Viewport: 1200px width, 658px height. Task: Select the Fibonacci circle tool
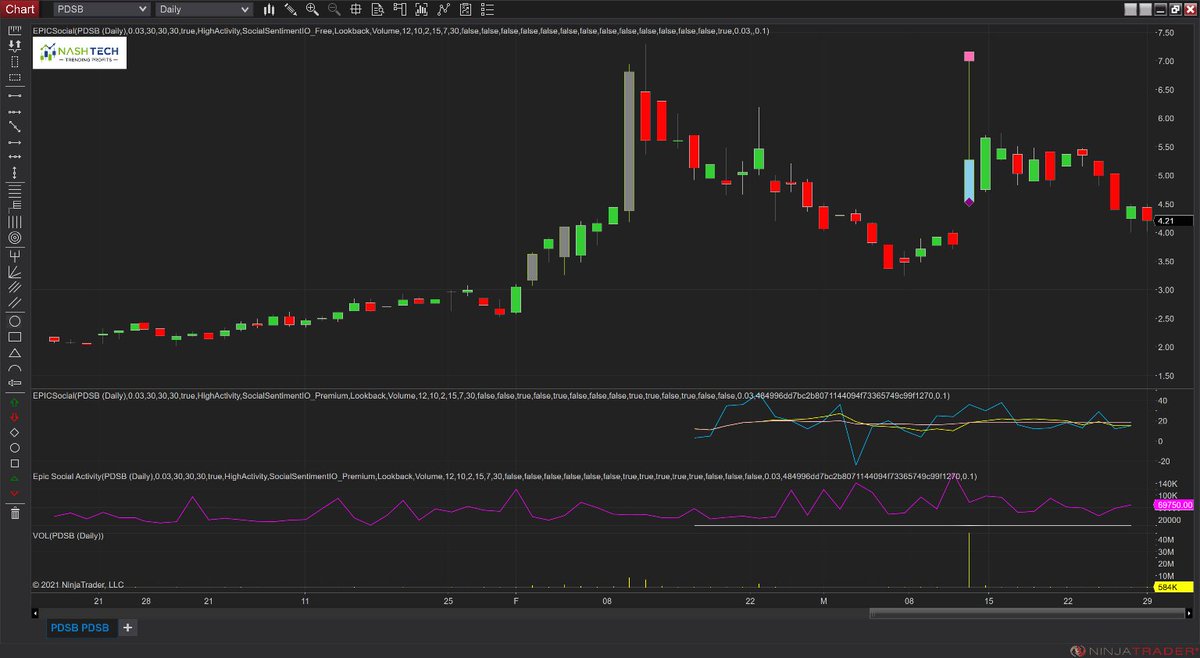tap(15, 237)
